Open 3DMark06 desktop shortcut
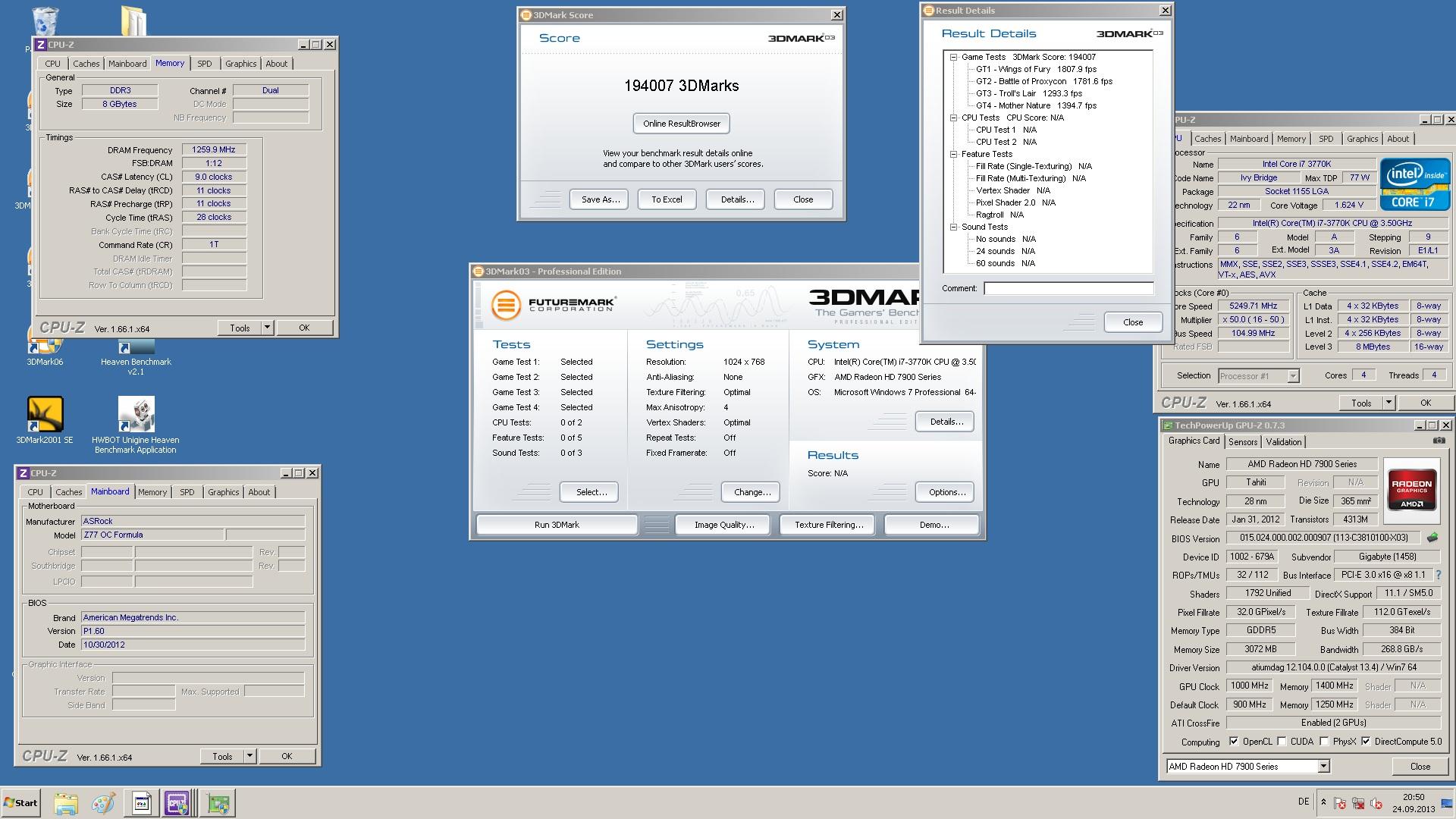Viewport: 1456px width, 819px height. (x=45, y=353)
